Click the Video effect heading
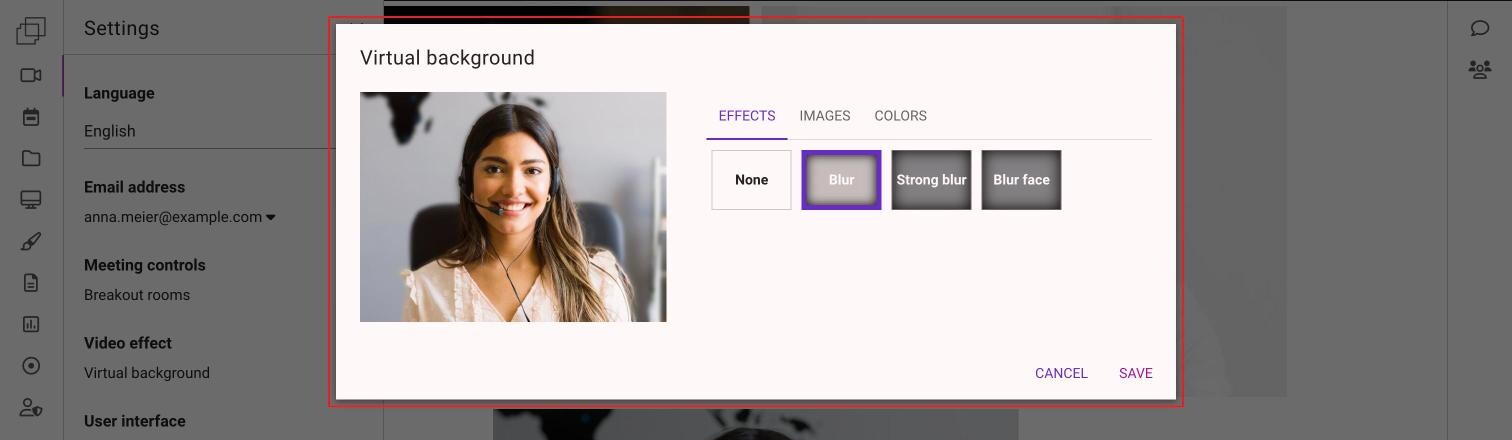Screen dimensions: 1512x440 (x=128, y=343)
